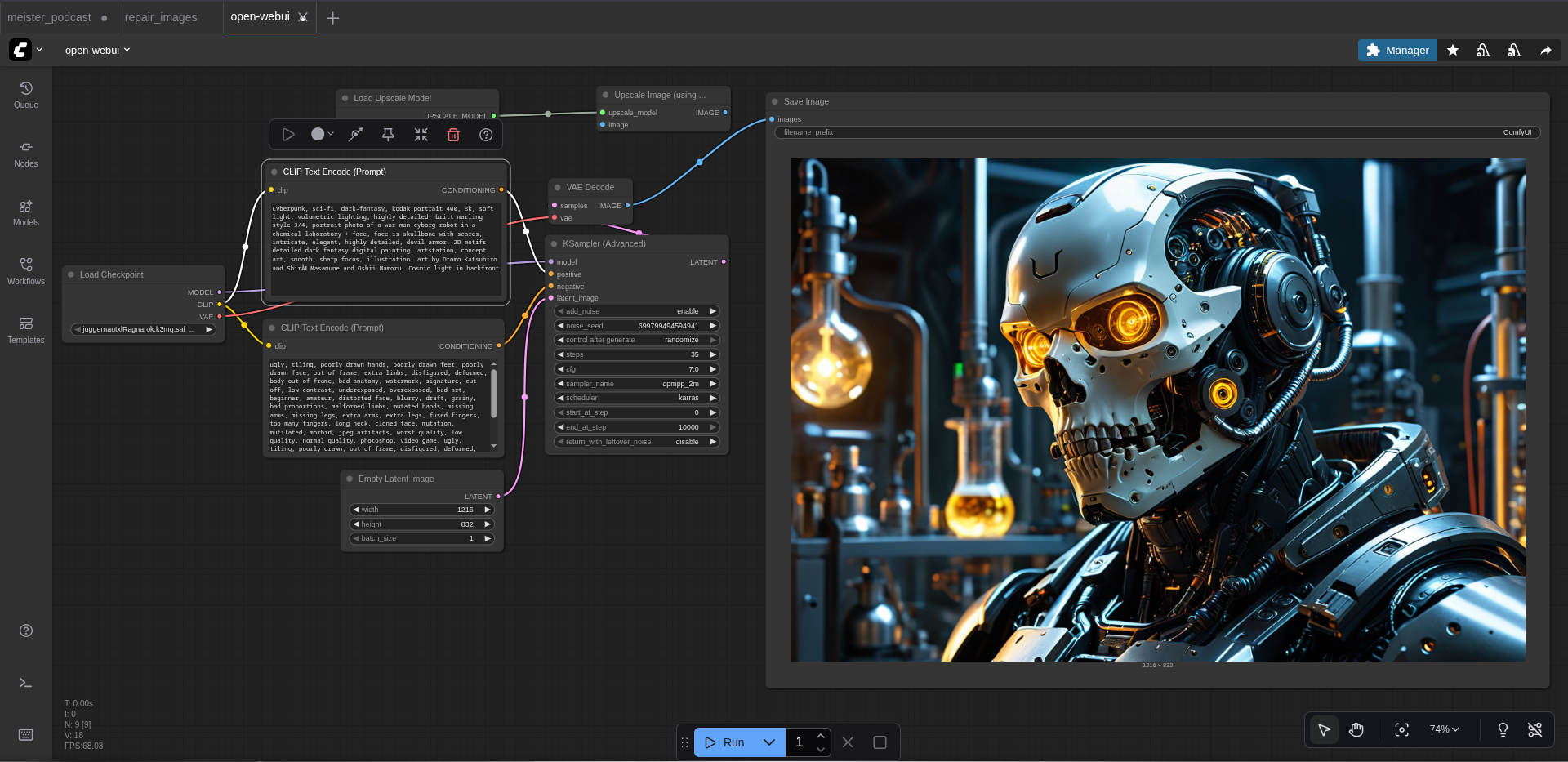Expand the Run button dropdown arrow
Screen dimensions: 1568x762
(x=768, y=742)
